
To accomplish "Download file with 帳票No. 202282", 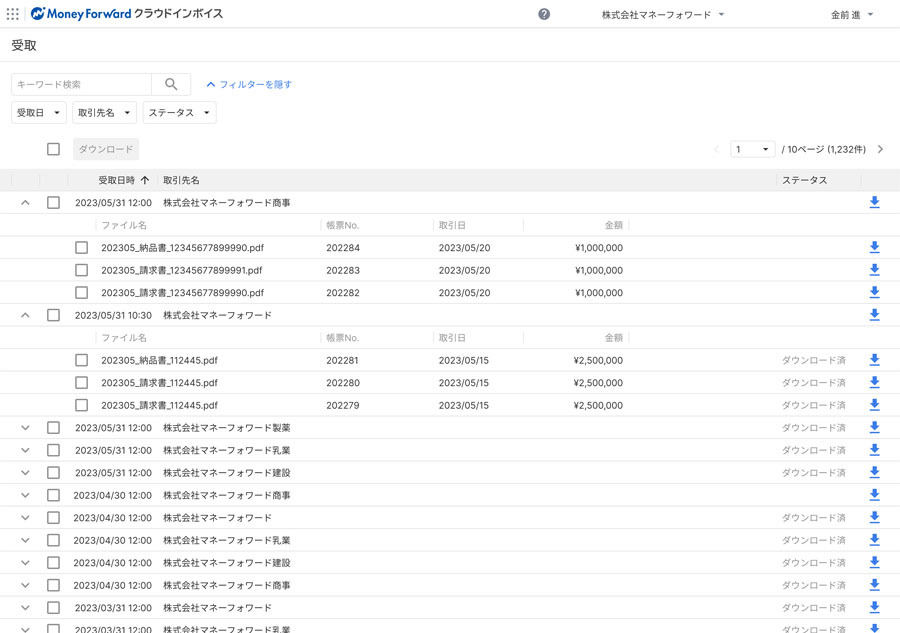I will (875, 292).
